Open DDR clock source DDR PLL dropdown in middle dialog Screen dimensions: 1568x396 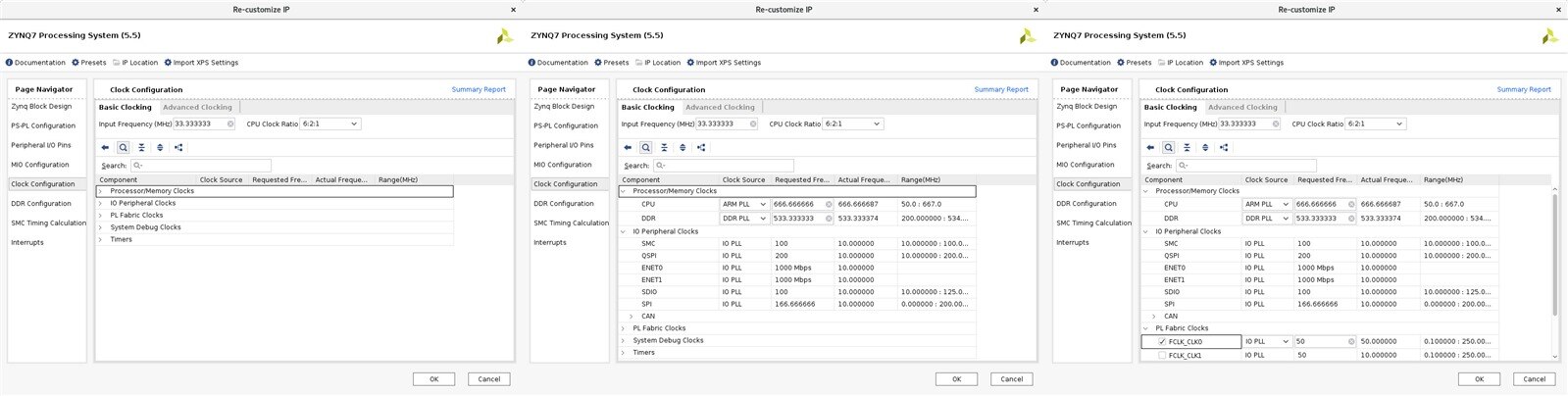pos(744,219)
